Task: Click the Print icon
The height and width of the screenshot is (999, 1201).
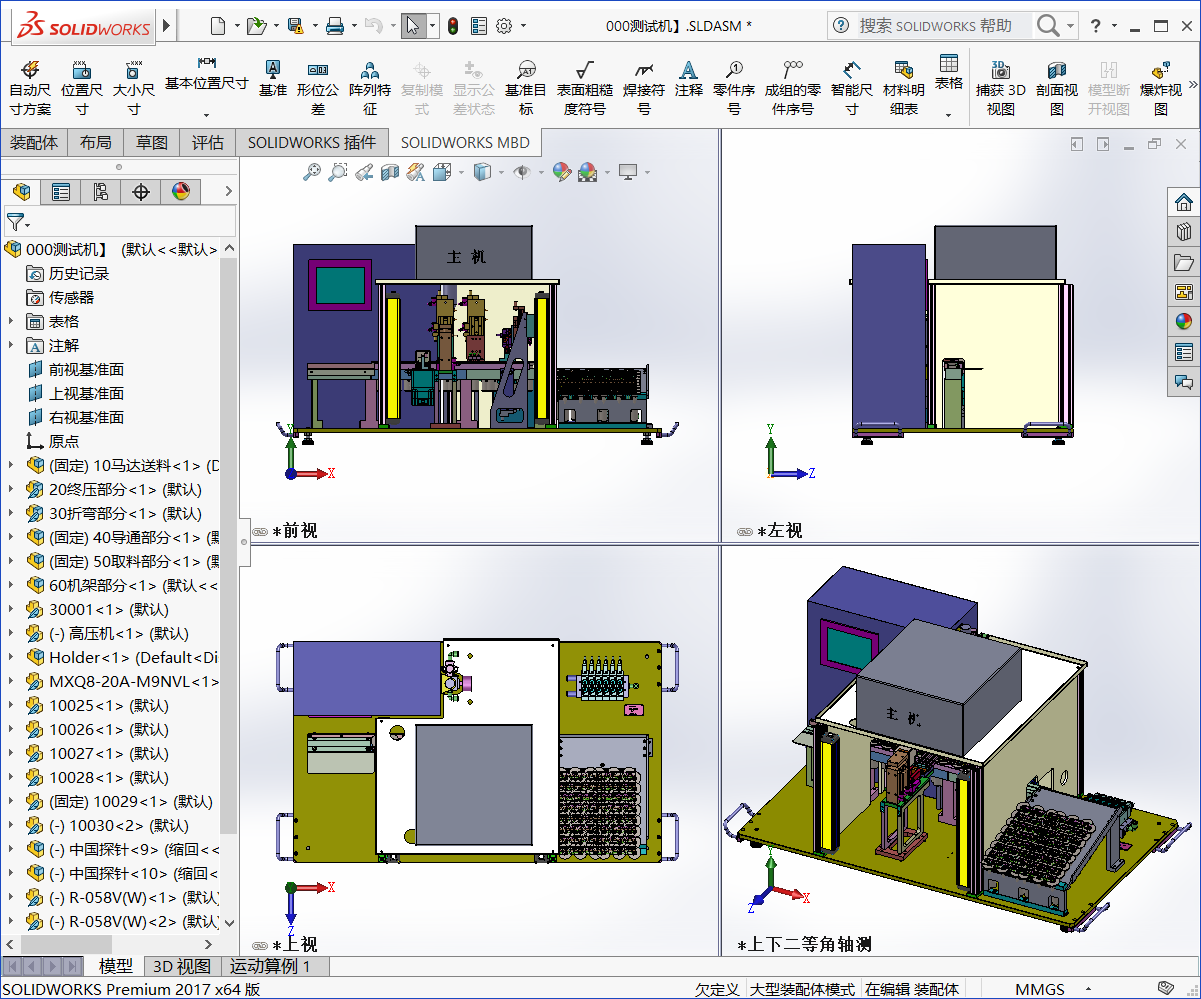Action: click(336, 25)
